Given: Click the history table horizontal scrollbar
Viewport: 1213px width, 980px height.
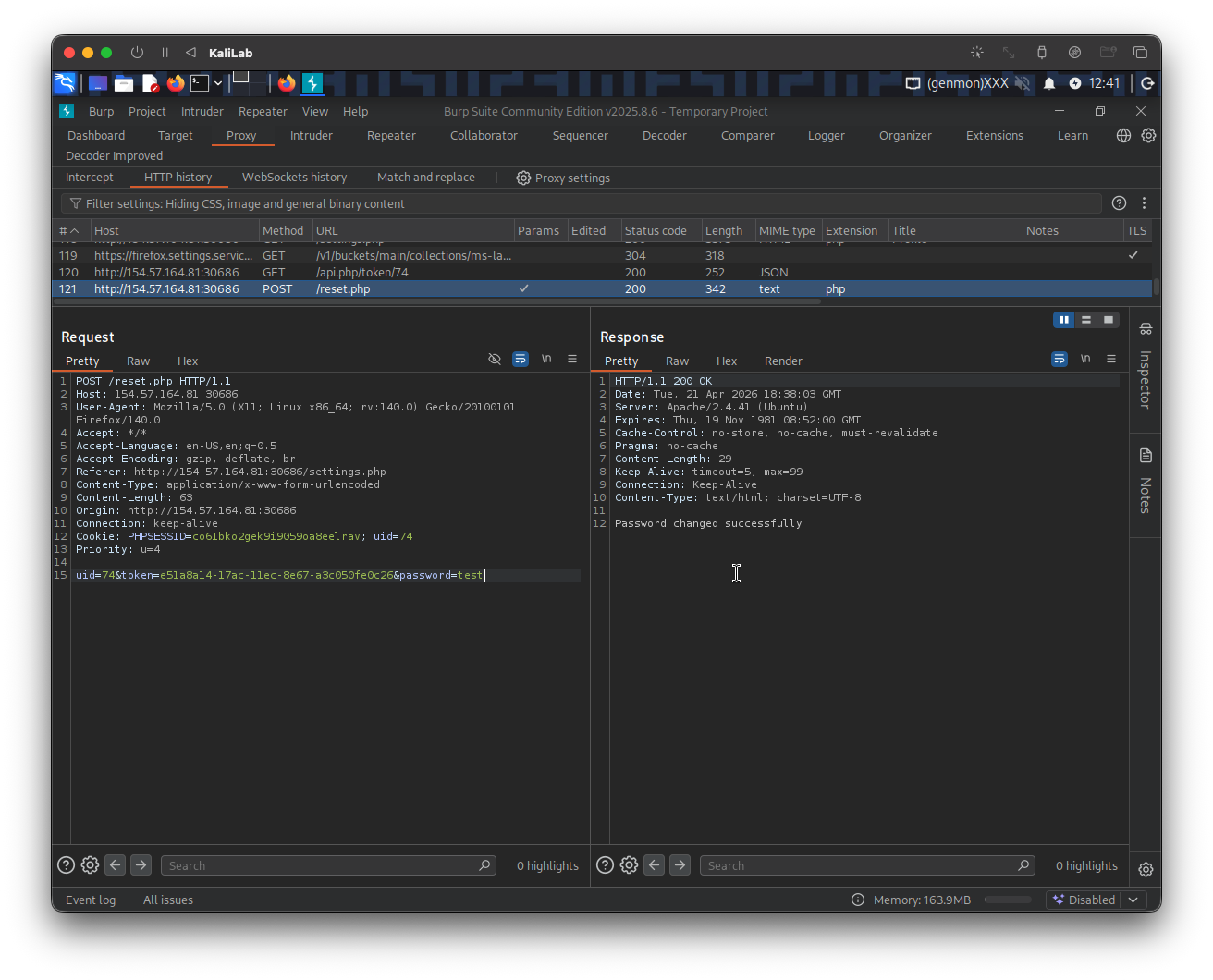Looking at the screenshot, I should point(437,301).
